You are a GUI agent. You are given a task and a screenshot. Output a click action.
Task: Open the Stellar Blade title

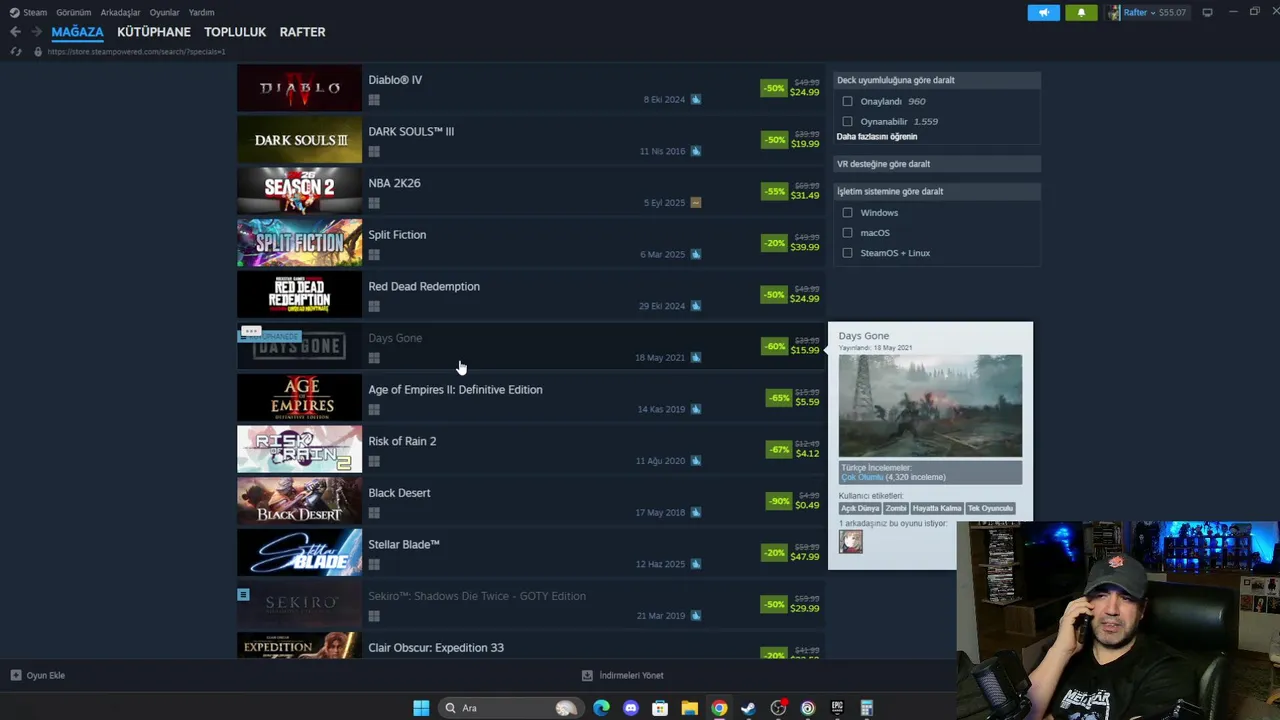(404, 544)
